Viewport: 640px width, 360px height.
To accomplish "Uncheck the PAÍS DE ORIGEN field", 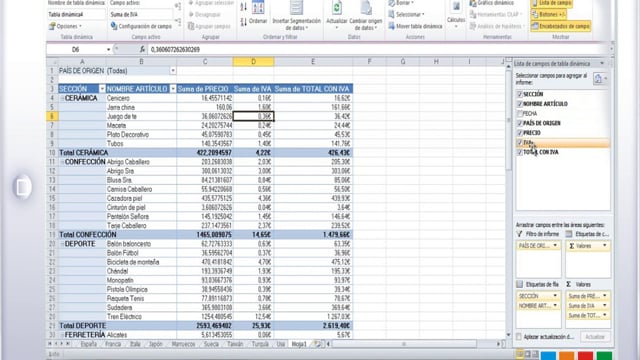I will pyautogui.click(x=520, y=123).
